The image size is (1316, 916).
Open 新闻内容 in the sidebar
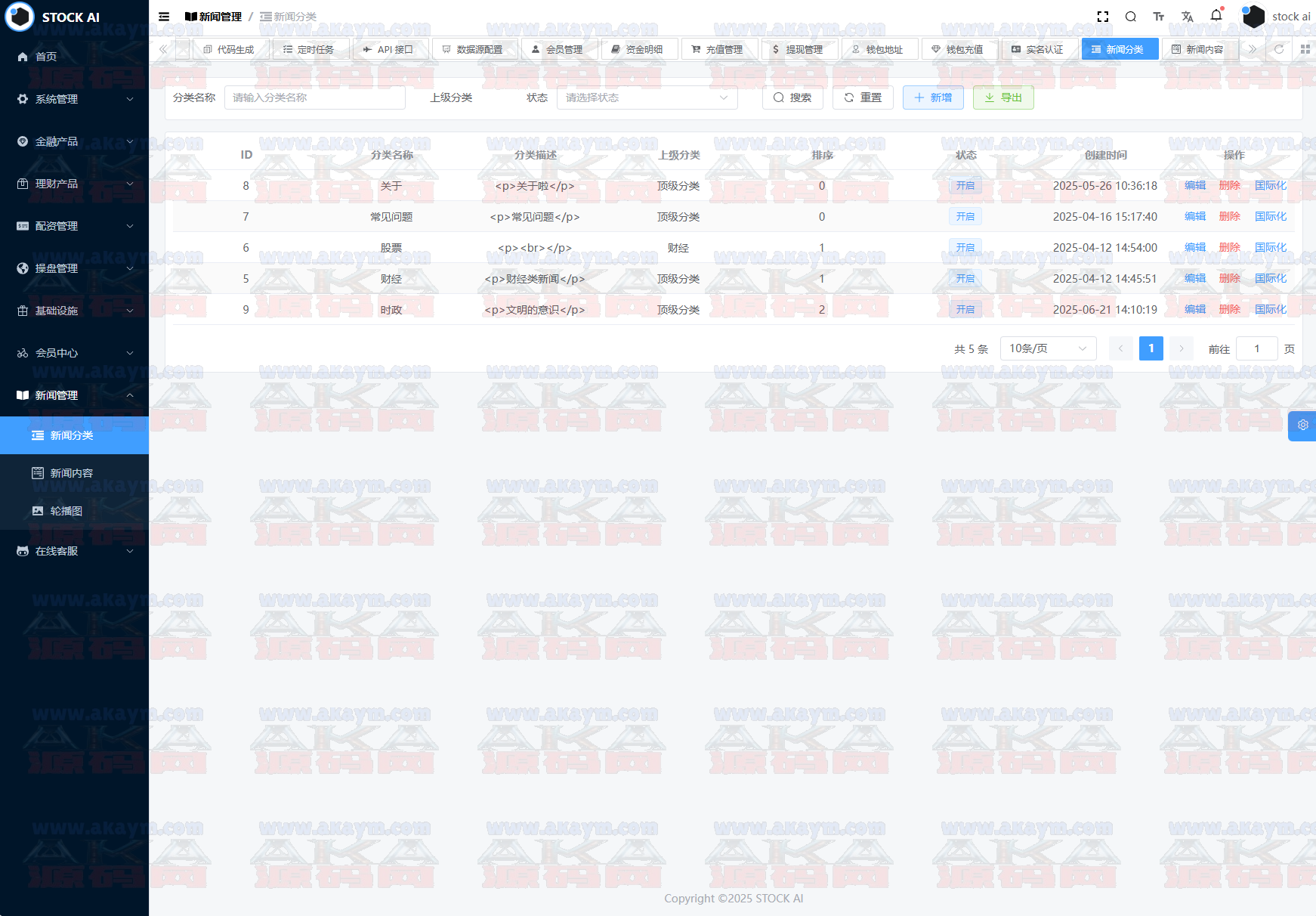tap(72, 473)
